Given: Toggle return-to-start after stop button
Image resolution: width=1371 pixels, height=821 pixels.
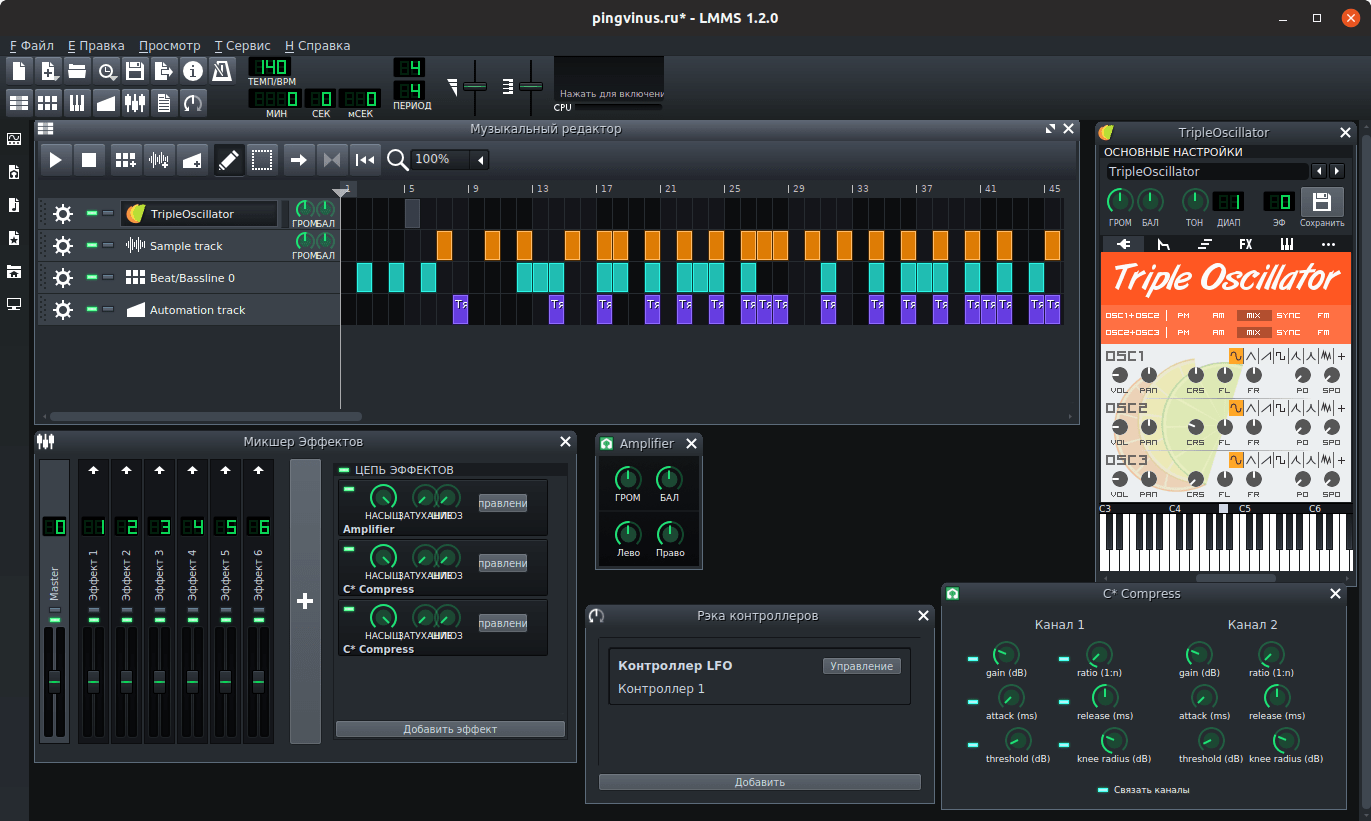Looking at the screenshot, I should point(366,159).
